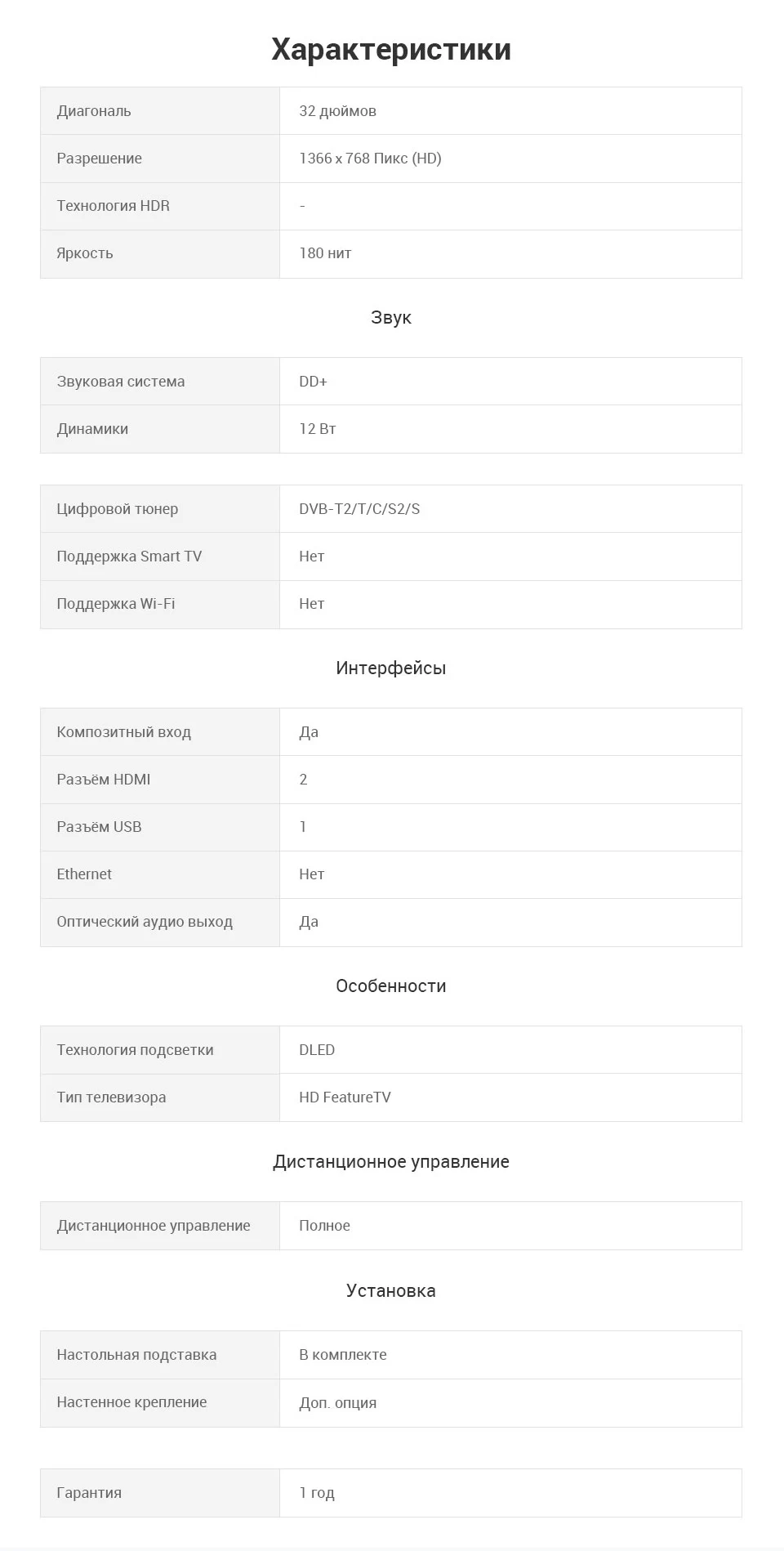Click the HD FeatureTV type value
This screenshot has height=1551, width=784.
[x=345, y=1097]
